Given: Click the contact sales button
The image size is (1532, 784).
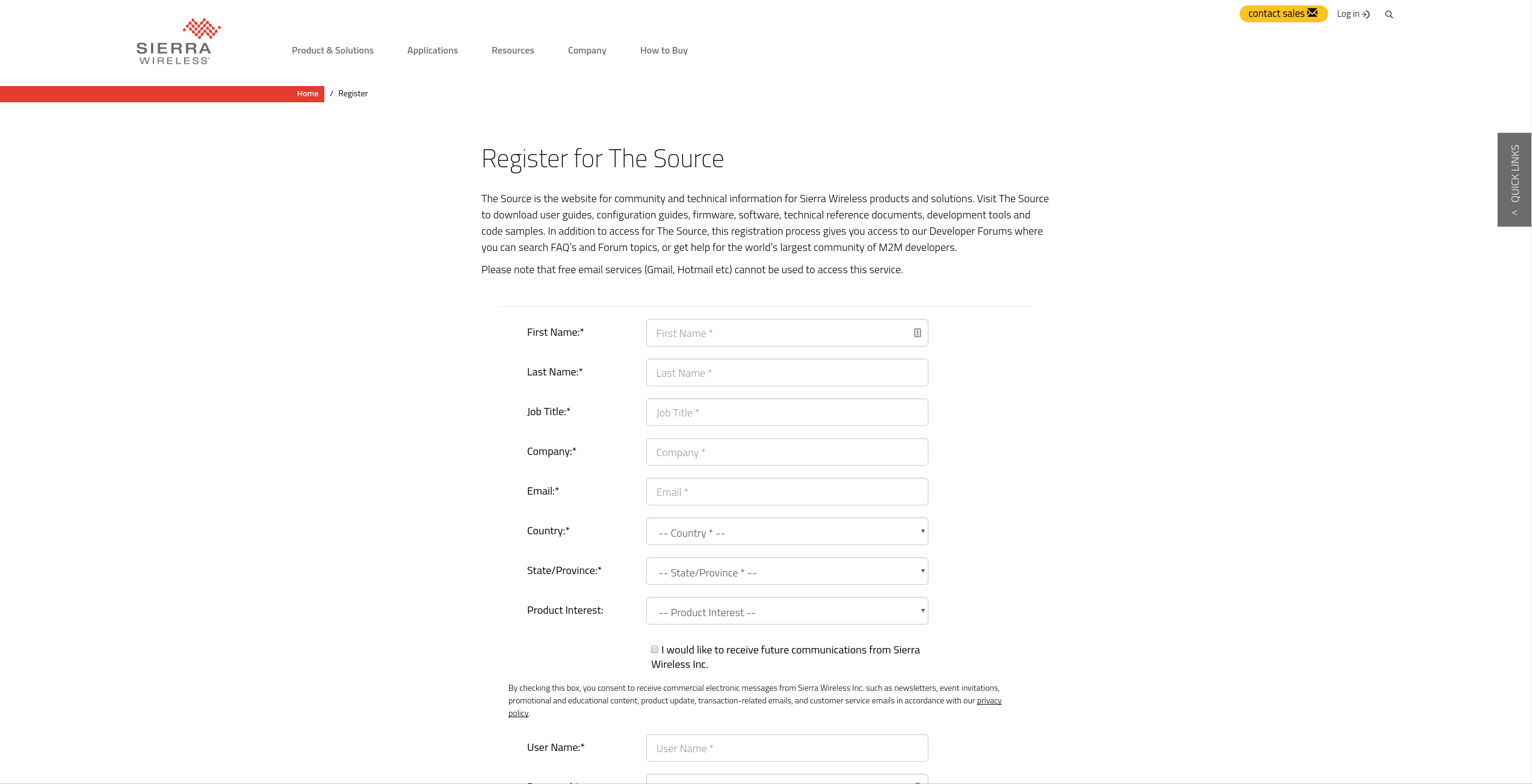Looking at the screenshot, I should (x=1282, y=13).
